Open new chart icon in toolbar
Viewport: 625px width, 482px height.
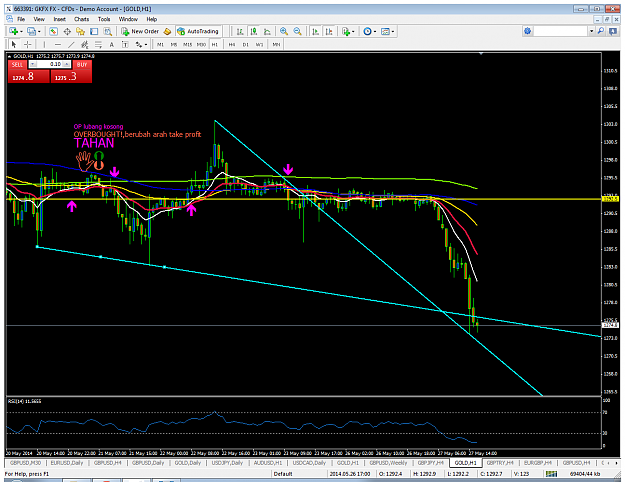click(13, 31)
